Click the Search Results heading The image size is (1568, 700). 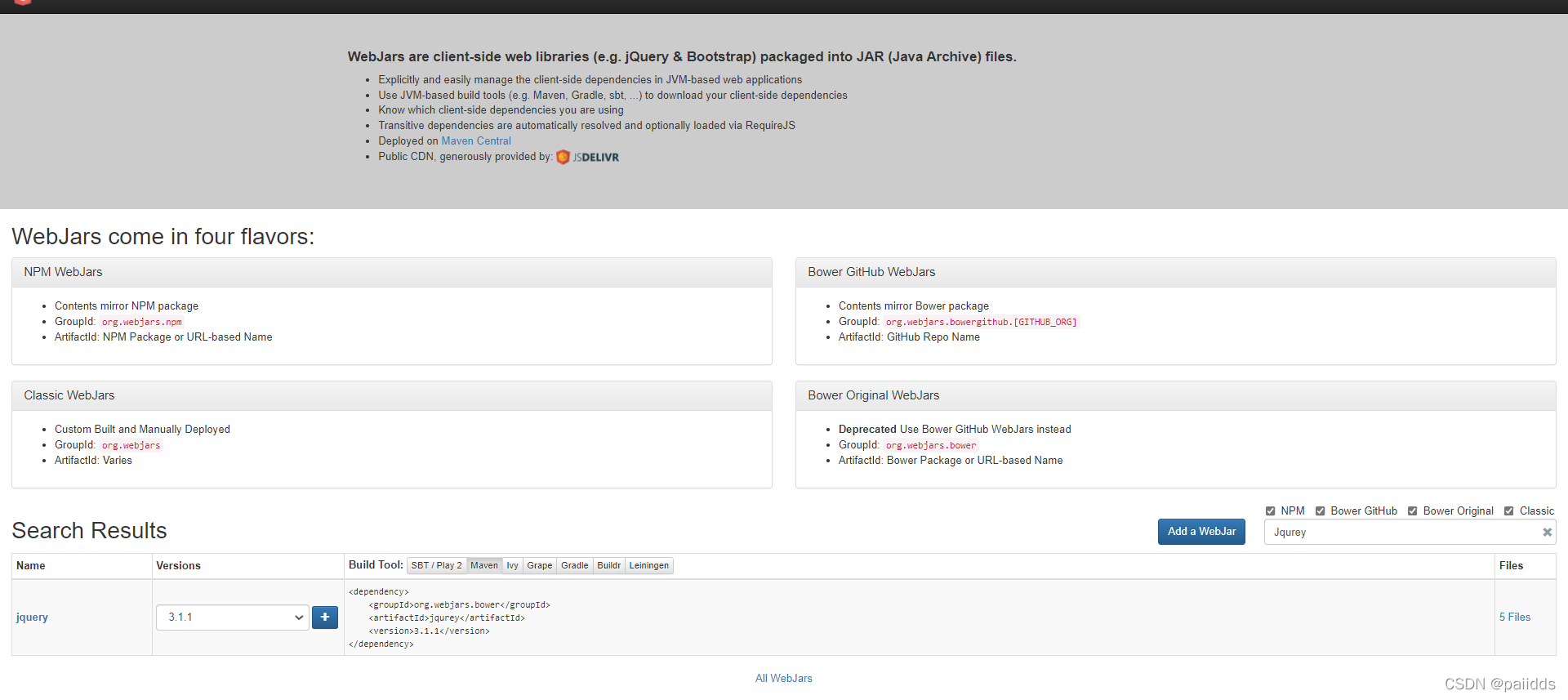pyautogui.click(x=89, y=531)
